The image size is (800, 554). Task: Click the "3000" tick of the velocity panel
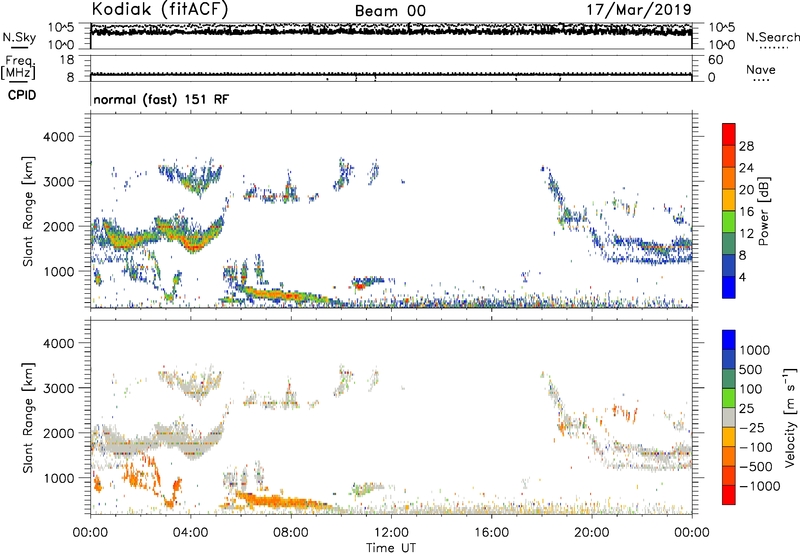pyautogui.click(x=58, y=388)
